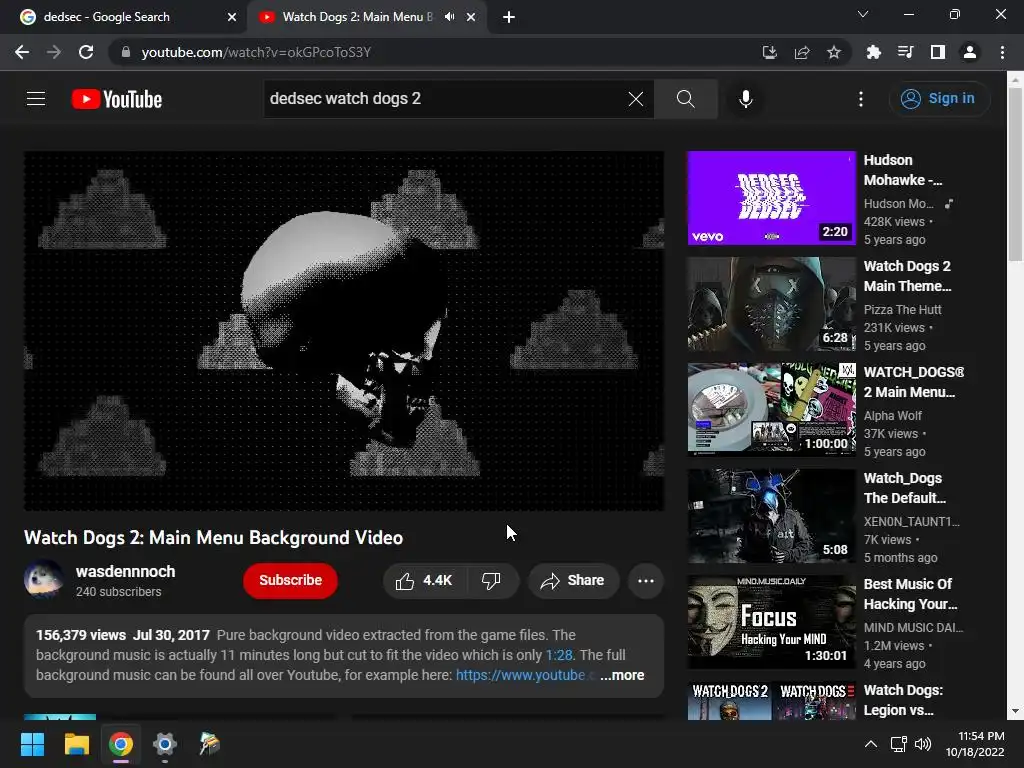The height and width of the screenshot is (768, 1024).
Task: Click the video player area
Action: 344,330
